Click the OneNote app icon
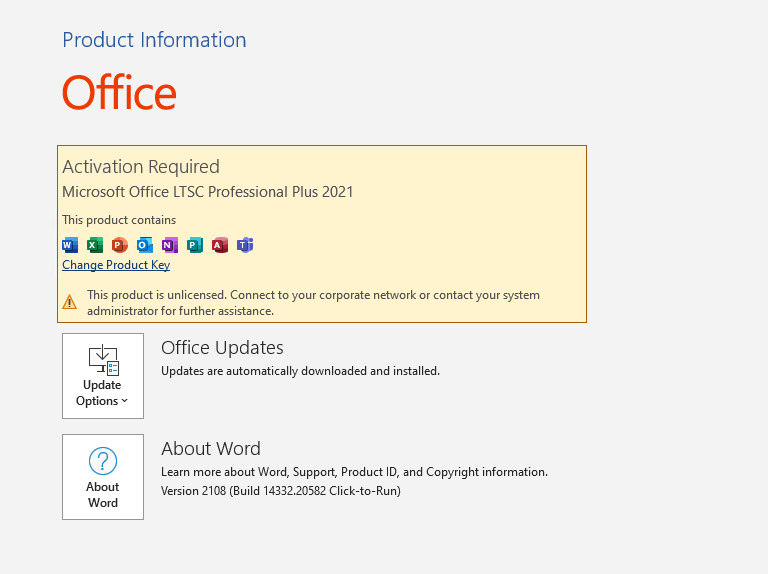768x574 pixels. 169,245
